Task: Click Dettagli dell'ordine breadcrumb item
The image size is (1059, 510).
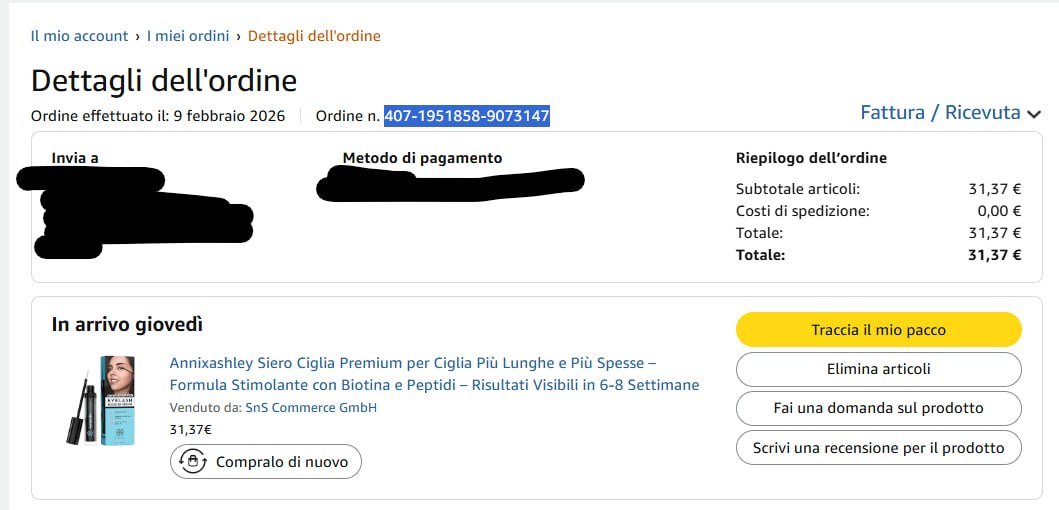Action: [x=314, y=36]
